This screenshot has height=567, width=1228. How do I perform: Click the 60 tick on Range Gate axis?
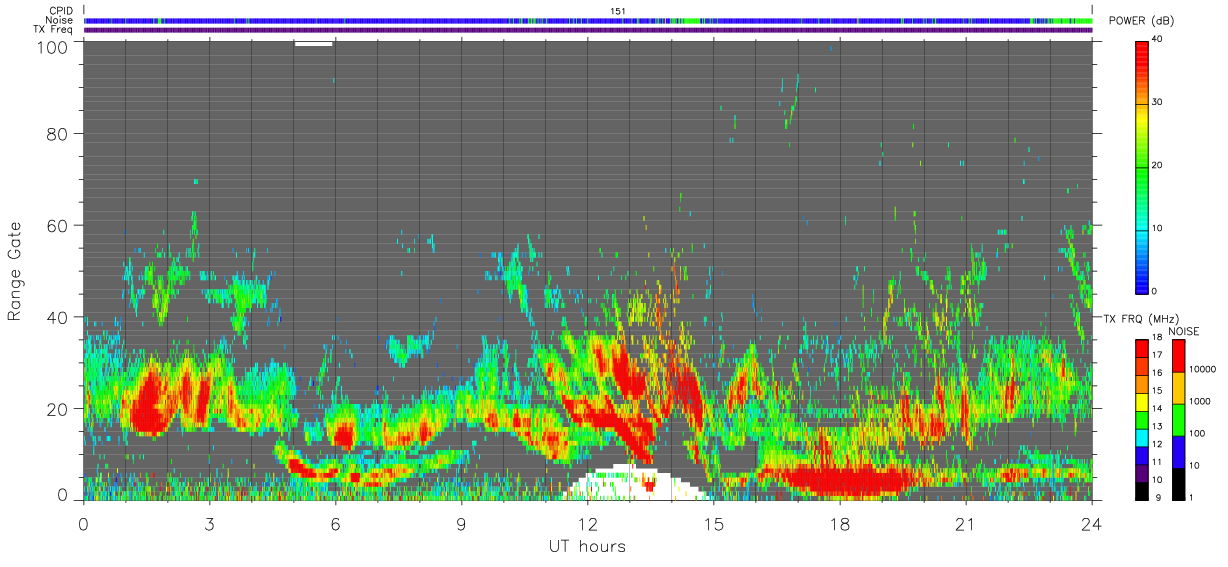(57, 225)
